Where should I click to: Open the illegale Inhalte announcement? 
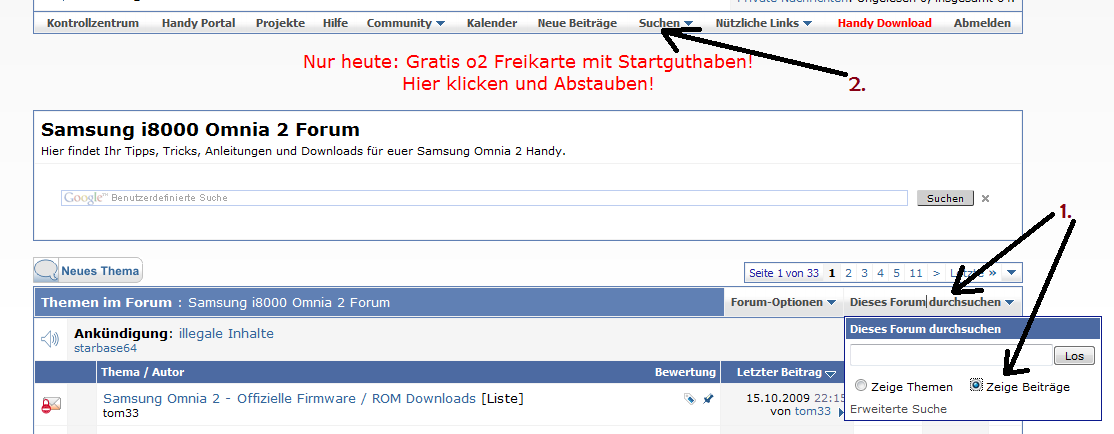226,334
